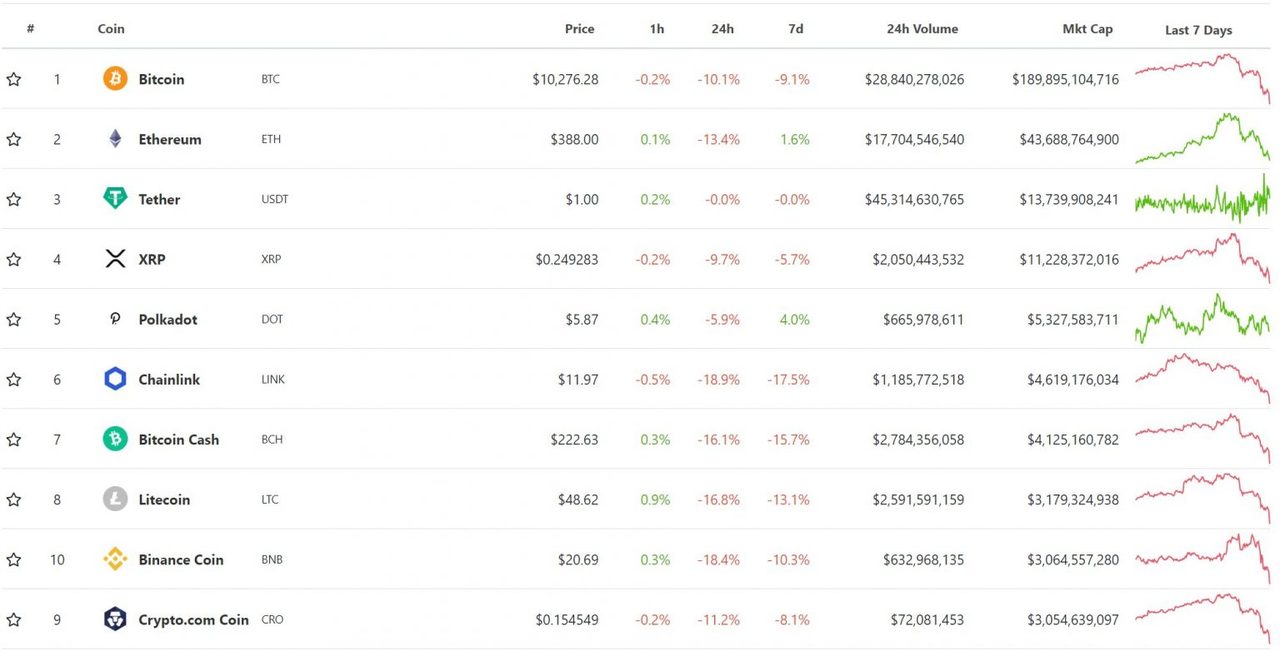The width and height of the screenshot is (1280, 651).
Task: Open the Crypto.com Coin name link
Action: (193, 619)
